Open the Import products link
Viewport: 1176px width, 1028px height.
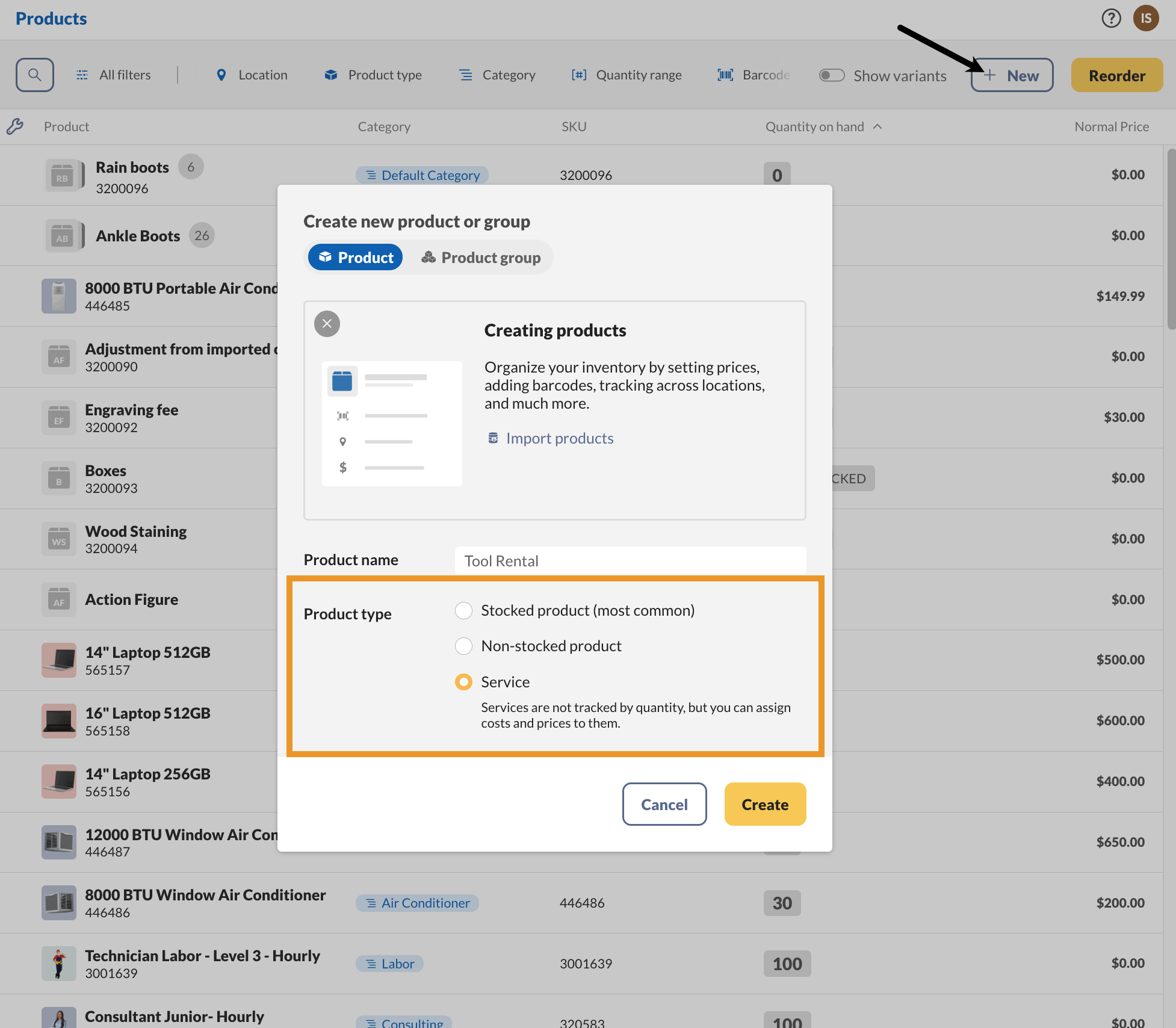[559, 438]
